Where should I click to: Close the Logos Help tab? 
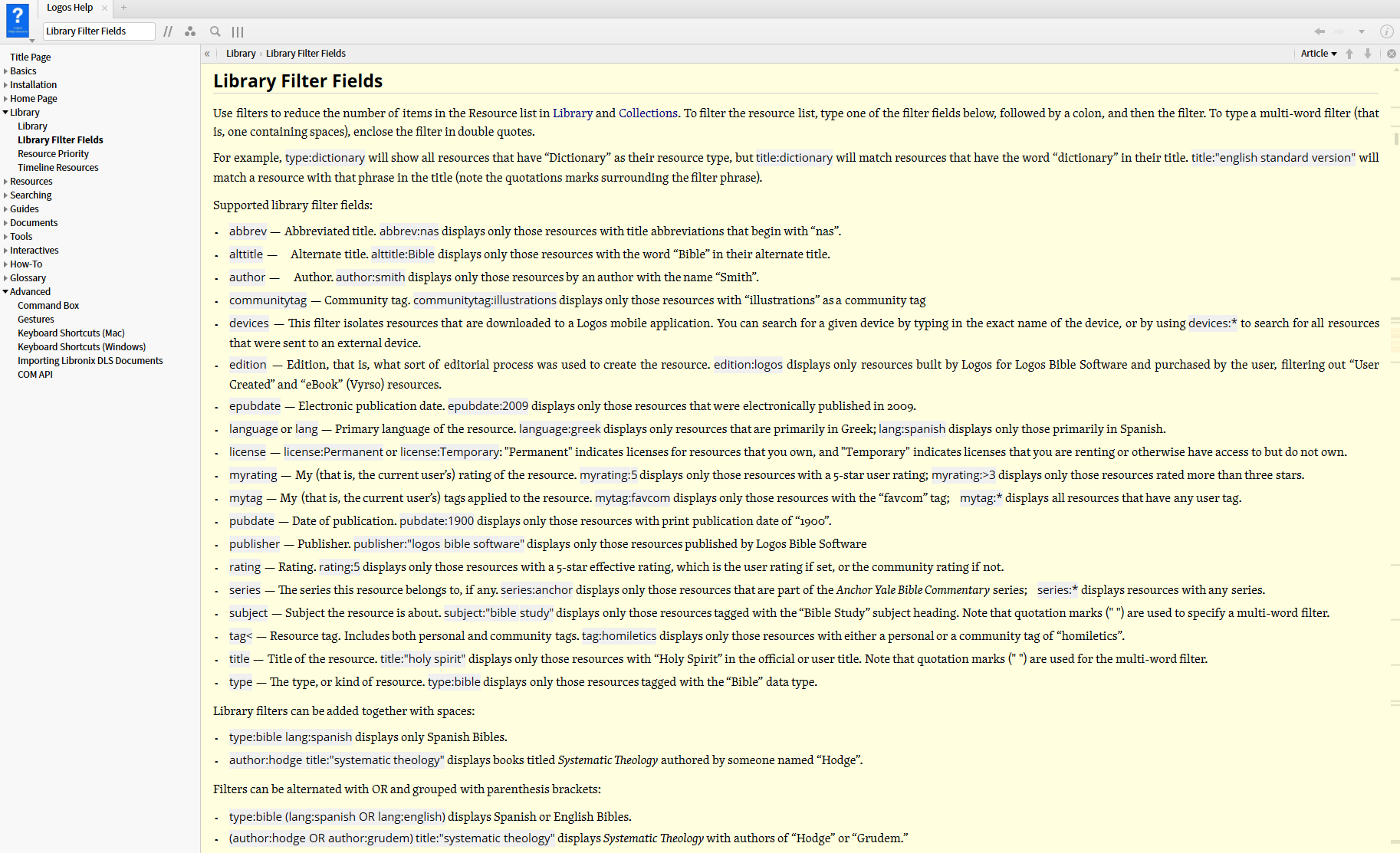click(x=104, y=8)
